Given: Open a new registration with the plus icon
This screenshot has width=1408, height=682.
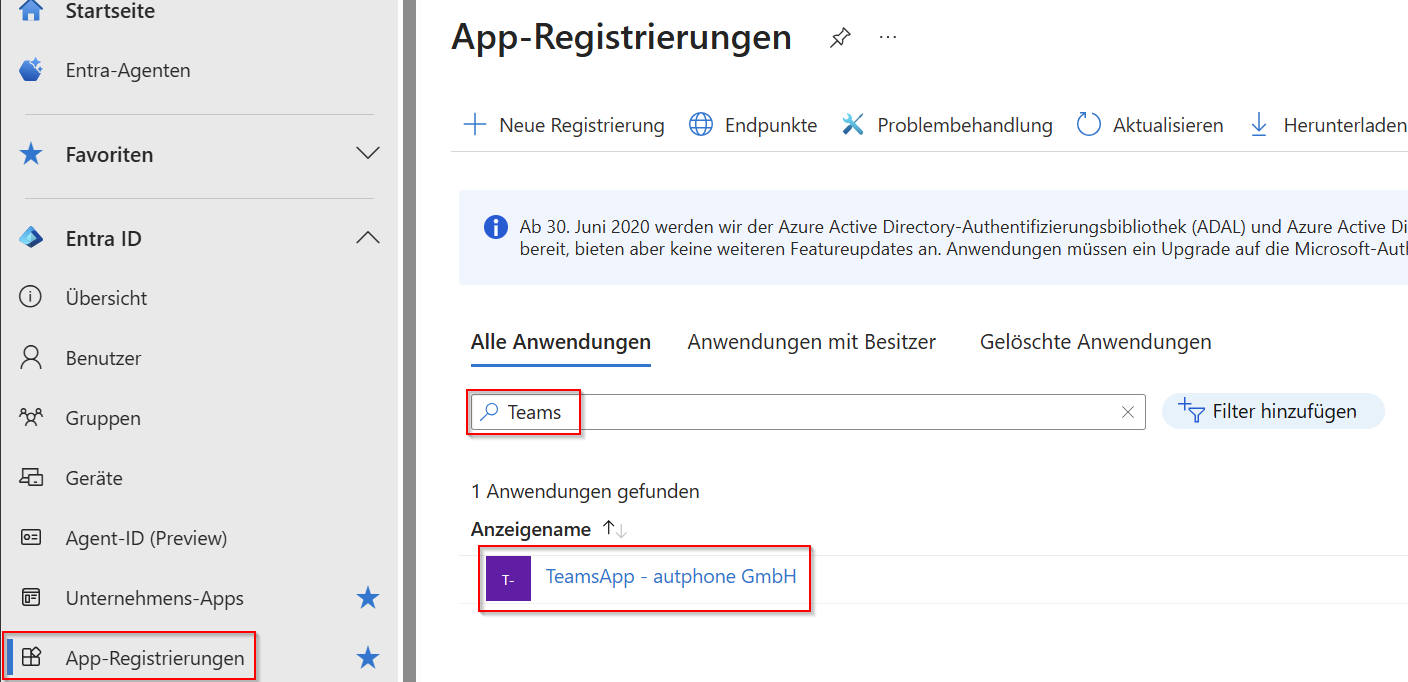Looking at the screenshot, I should click(x=474, y=124).
